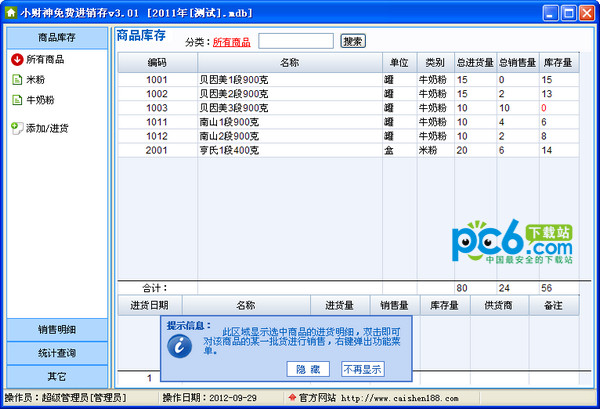600x409 pixels.
Task: Sort by the 编码 column header
Action: click(x=157, y=62)
